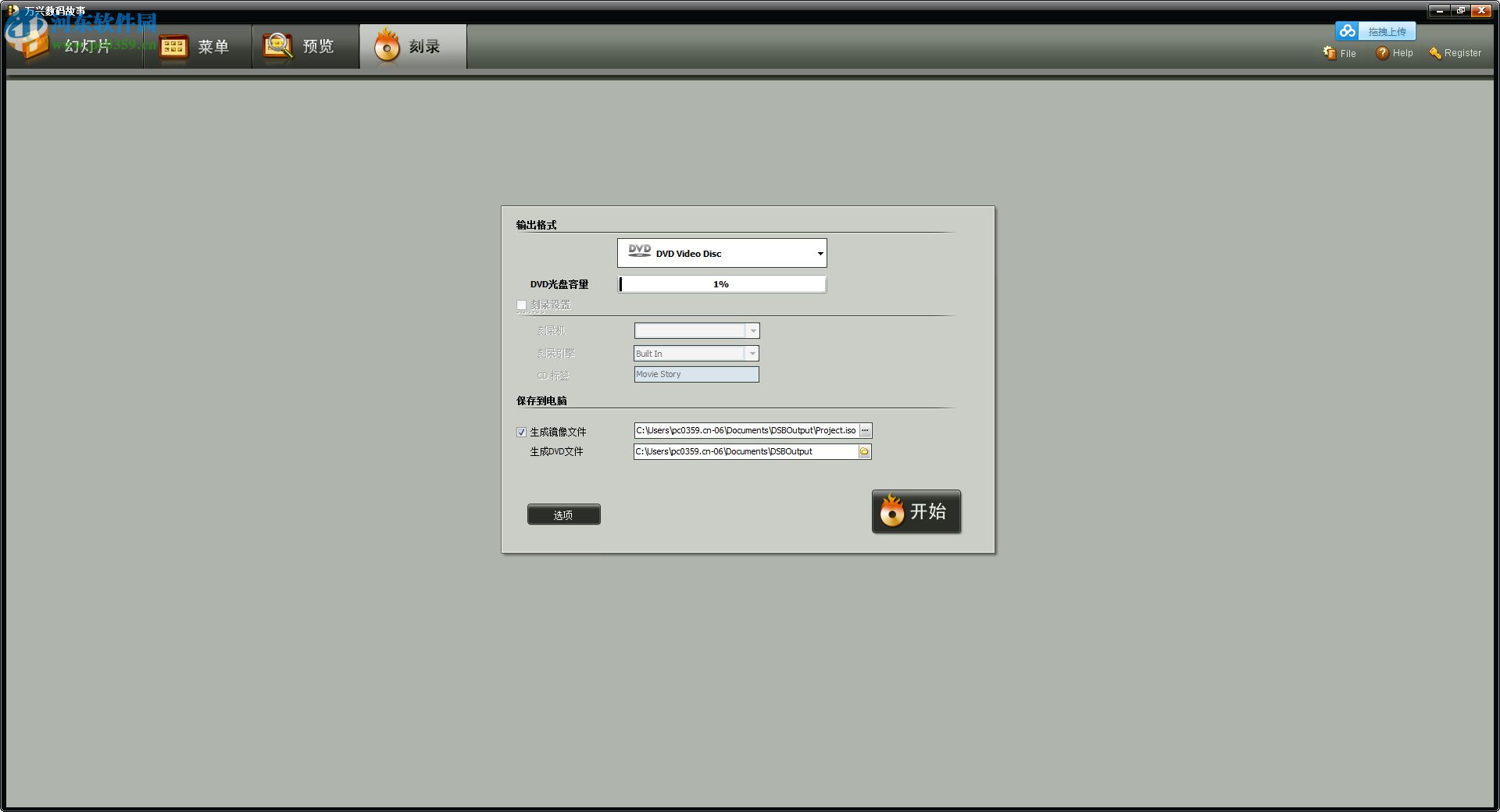Click the Project.iso image path field
1500x812 pixels.
point(747,430)
